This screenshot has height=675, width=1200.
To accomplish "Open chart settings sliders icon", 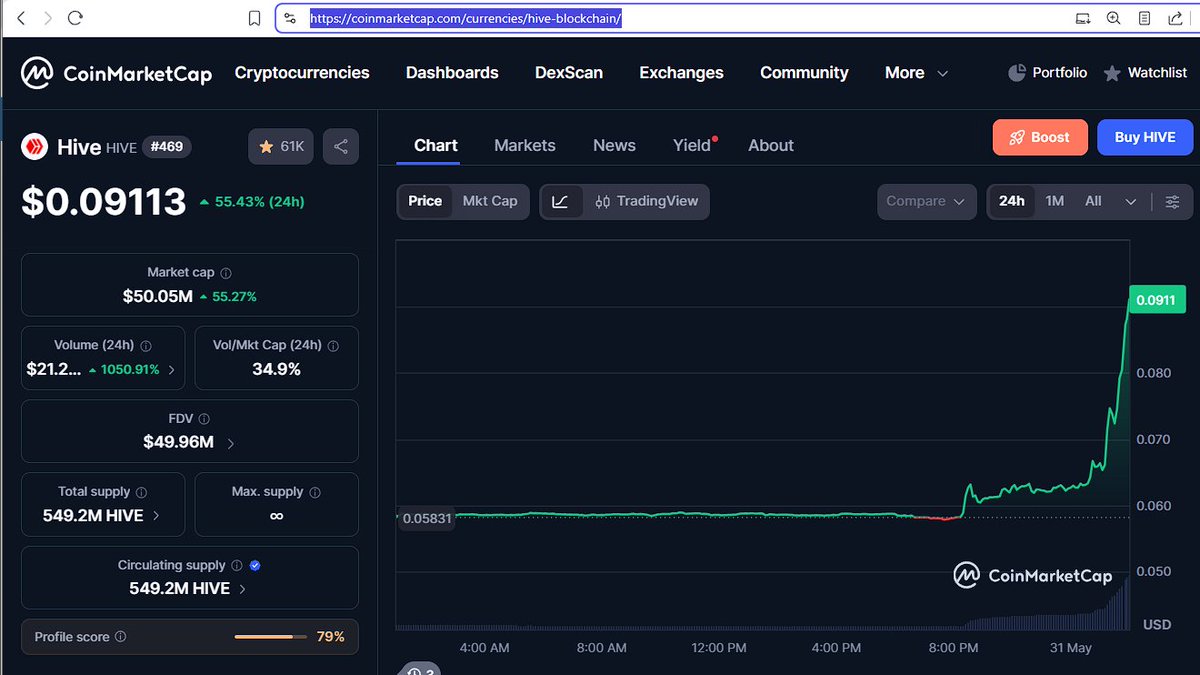I will pyautogui.click(x=1173, y=201).
